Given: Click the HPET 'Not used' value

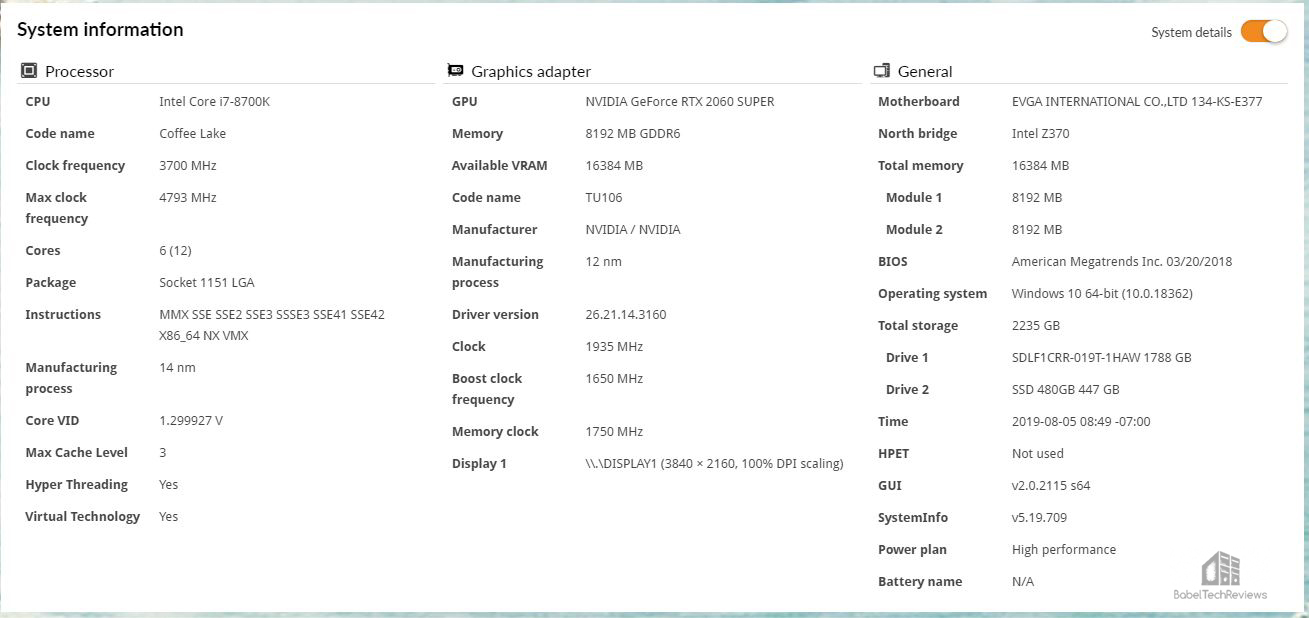Looking at the screenshot, I should click(1038, 453).
